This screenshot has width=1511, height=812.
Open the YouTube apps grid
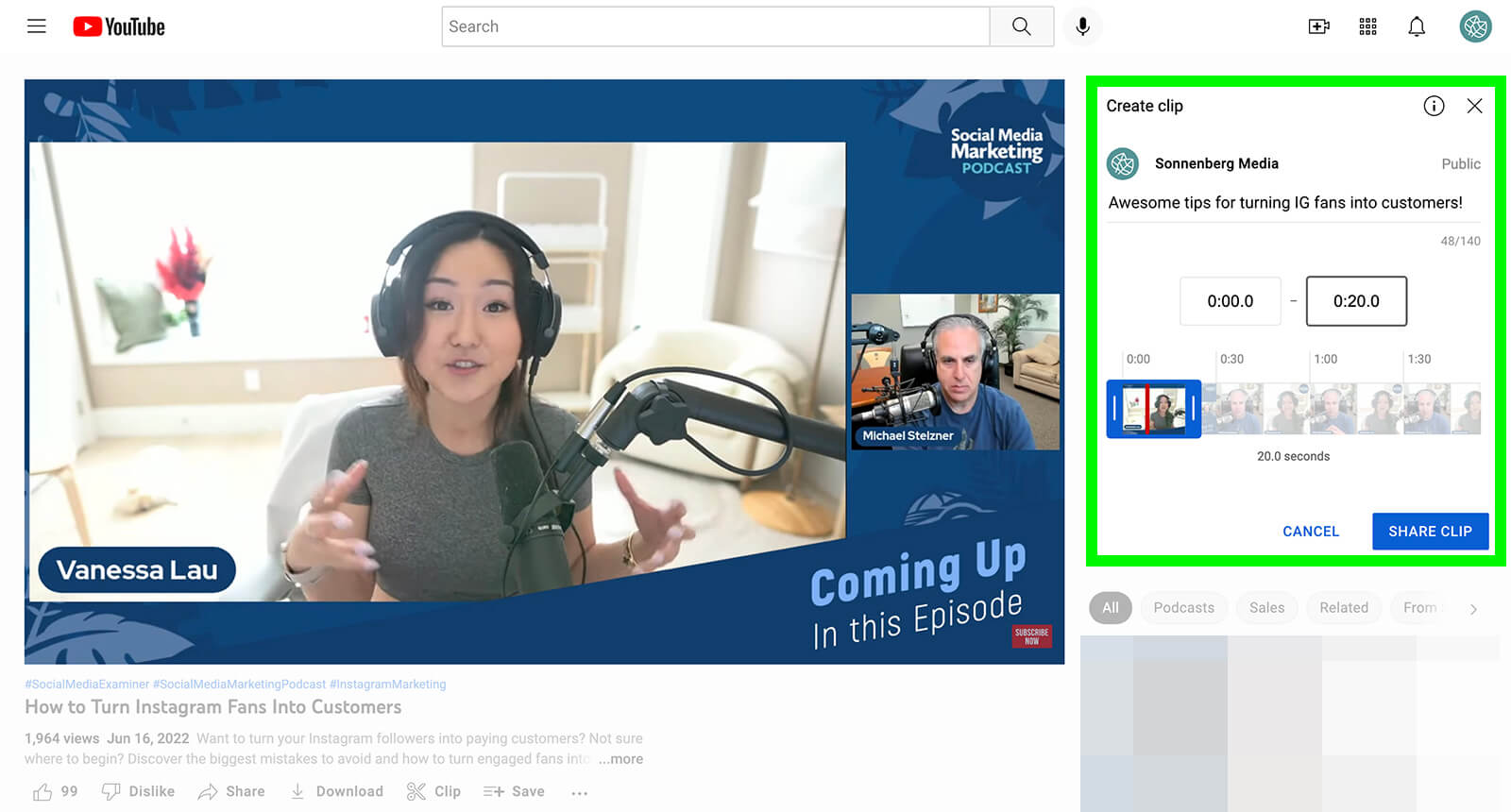(1367, 26)
